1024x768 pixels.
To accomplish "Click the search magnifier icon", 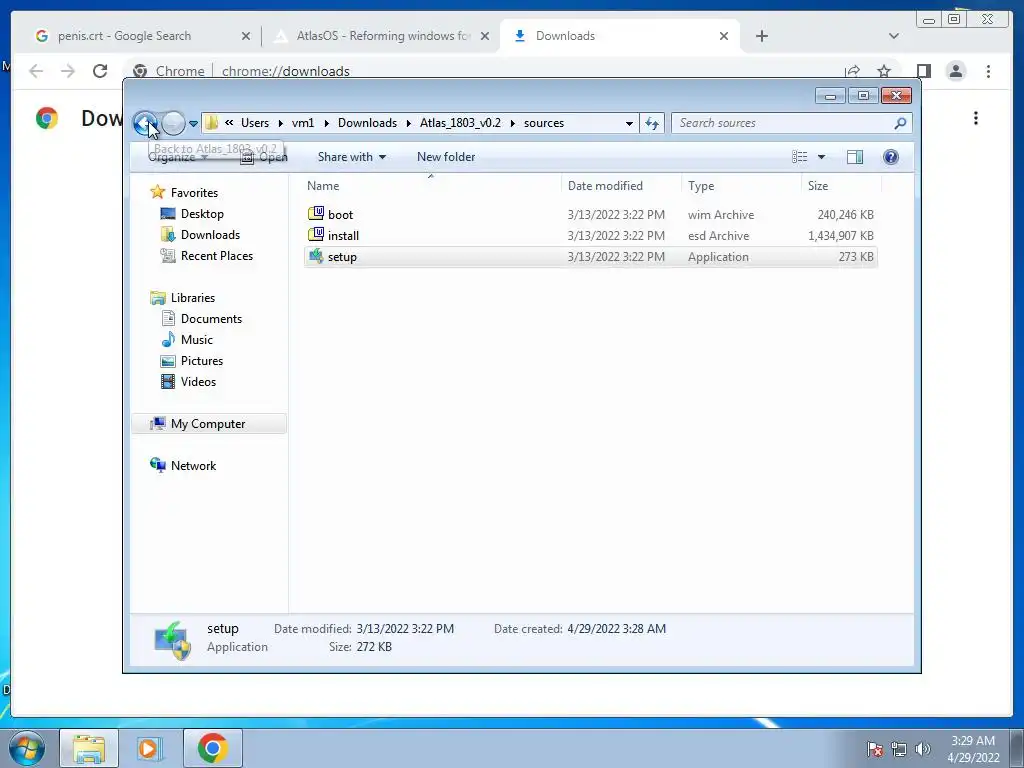I will (900, 123).
